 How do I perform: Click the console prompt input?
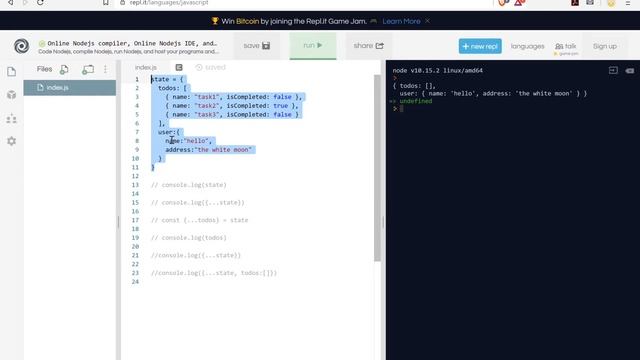(402, 109)
